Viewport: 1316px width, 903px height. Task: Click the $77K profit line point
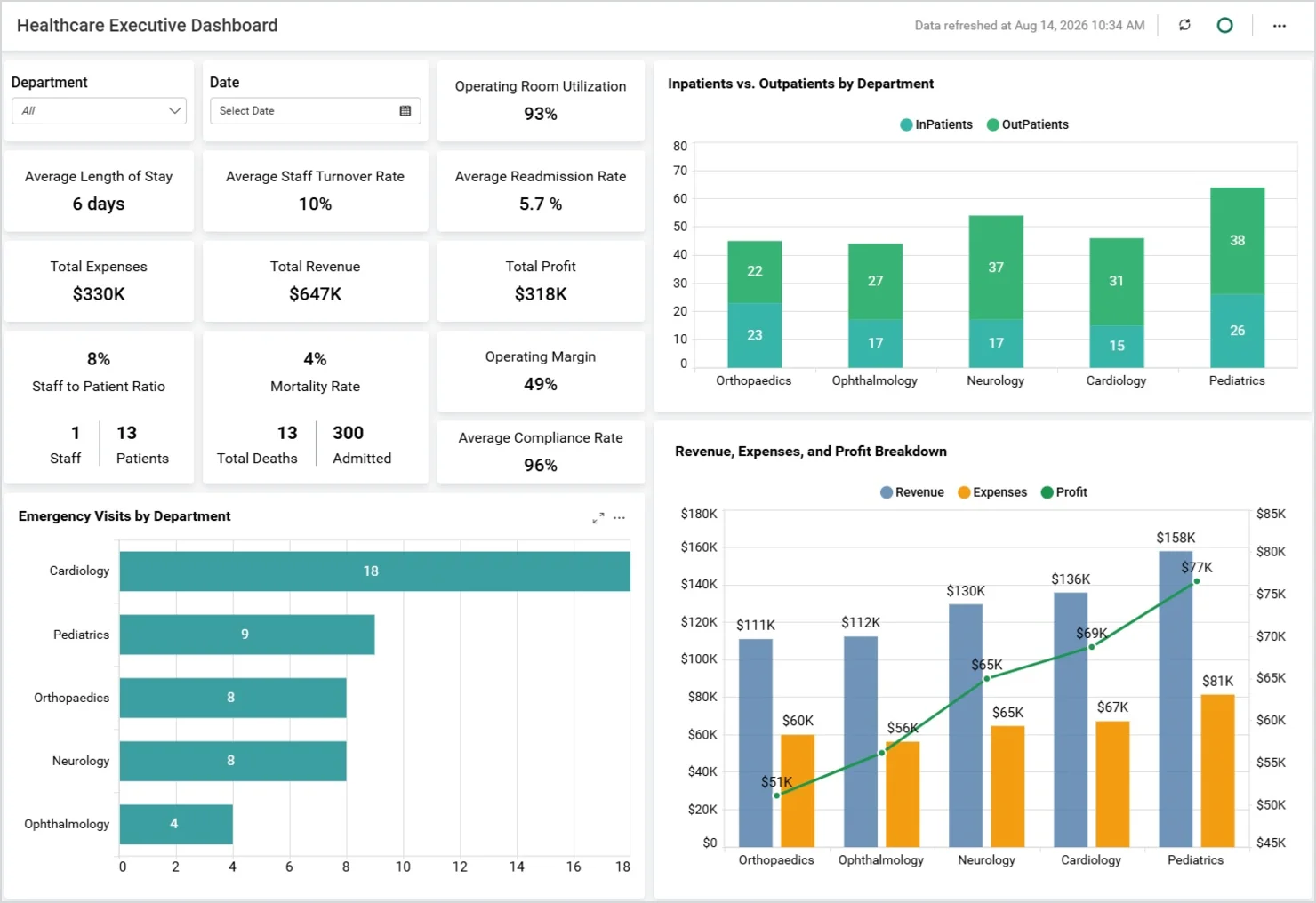[1196, 581]
